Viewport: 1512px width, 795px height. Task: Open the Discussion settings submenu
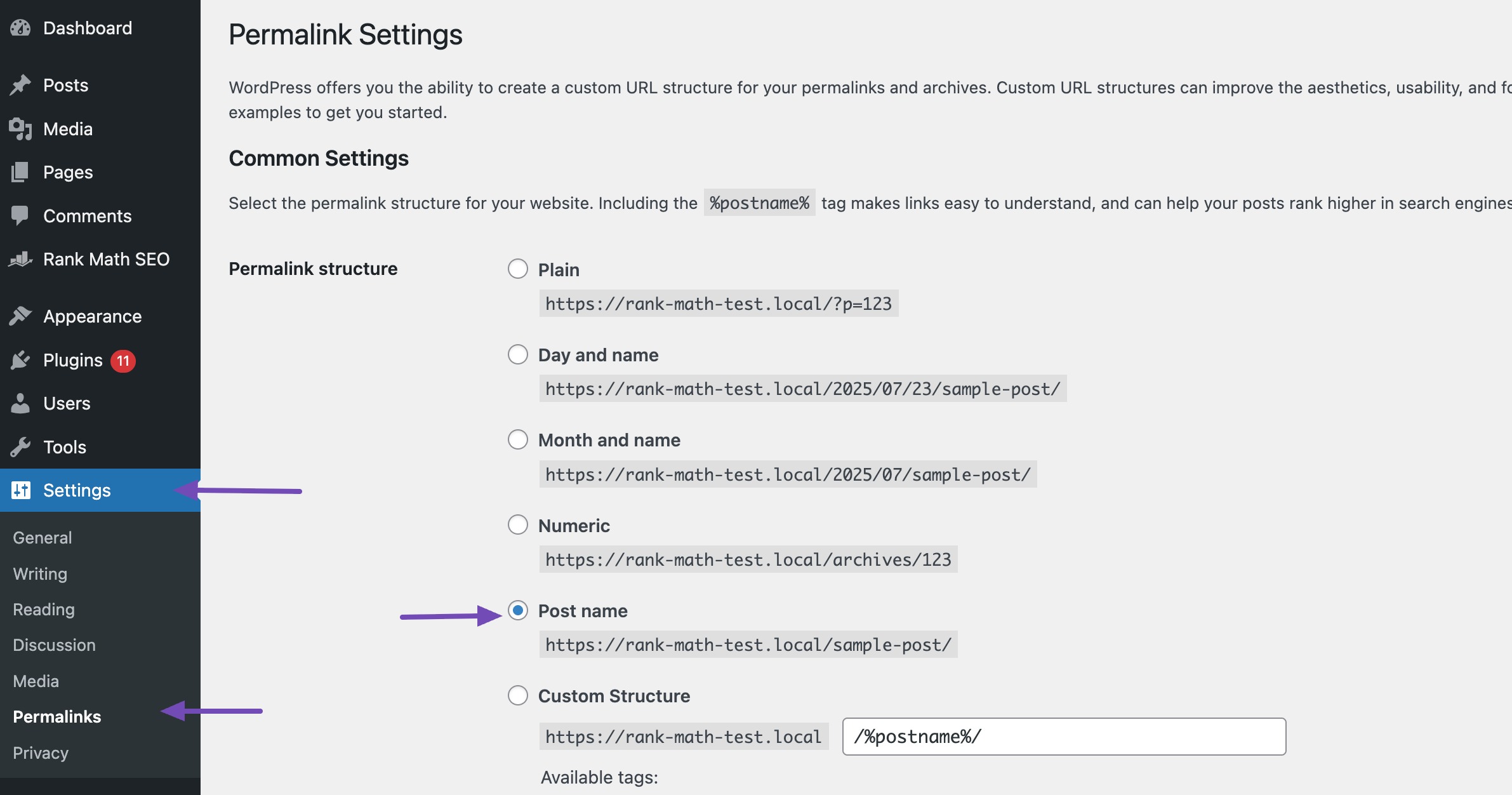click(54, 645)
